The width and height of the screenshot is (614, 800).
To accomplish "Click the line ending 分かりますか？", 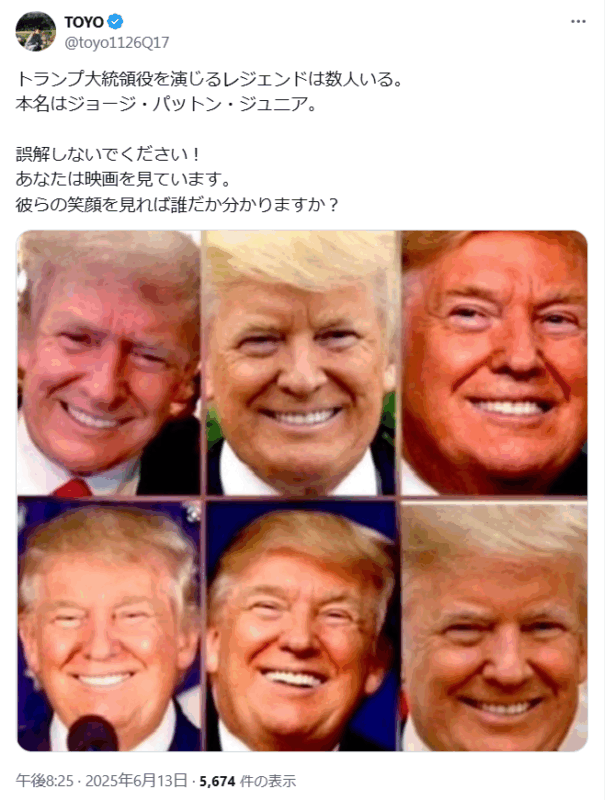I will (x=177, y=204).
